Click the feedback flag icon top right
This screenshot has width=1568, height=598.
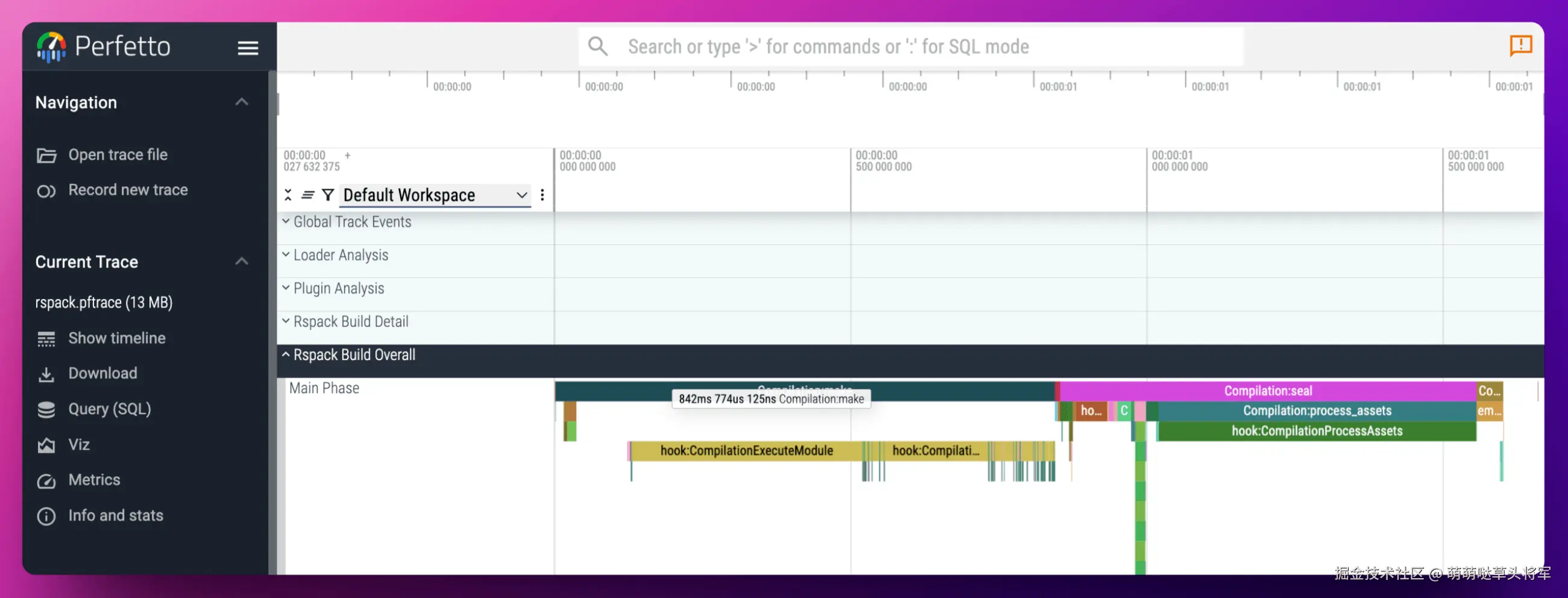tap(1520, 46)
